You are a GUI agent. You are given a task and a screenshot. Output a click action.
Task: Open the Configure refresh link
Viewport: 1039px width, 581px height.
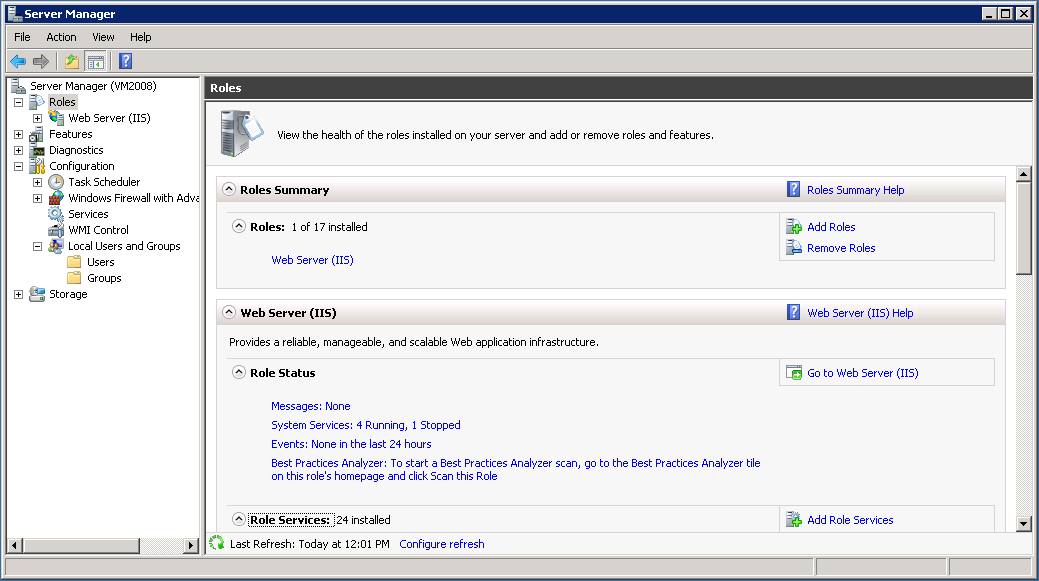point(441,544)
